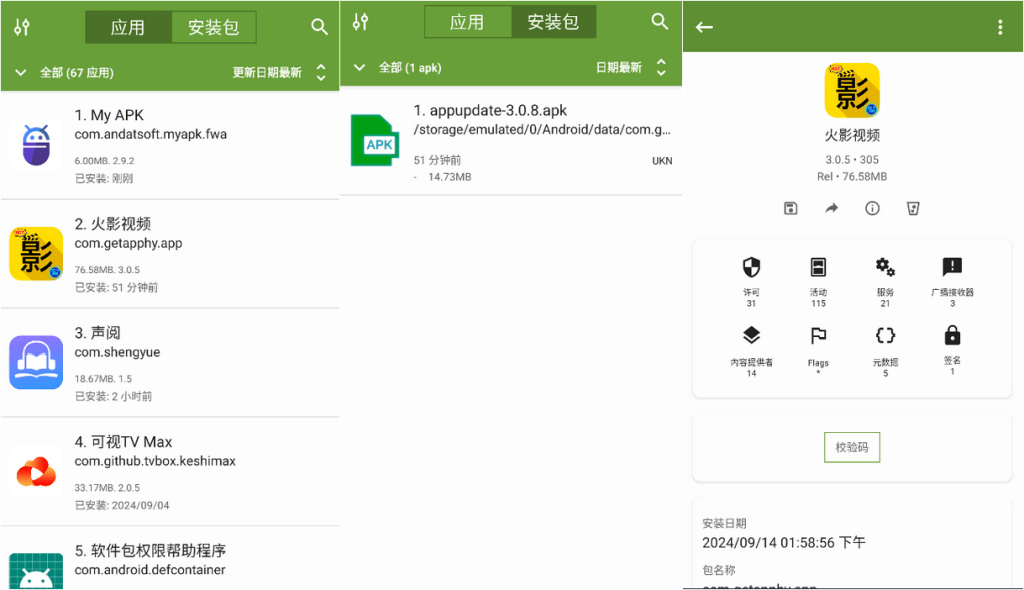Tap the share arrow icon

tap(831, 208)
